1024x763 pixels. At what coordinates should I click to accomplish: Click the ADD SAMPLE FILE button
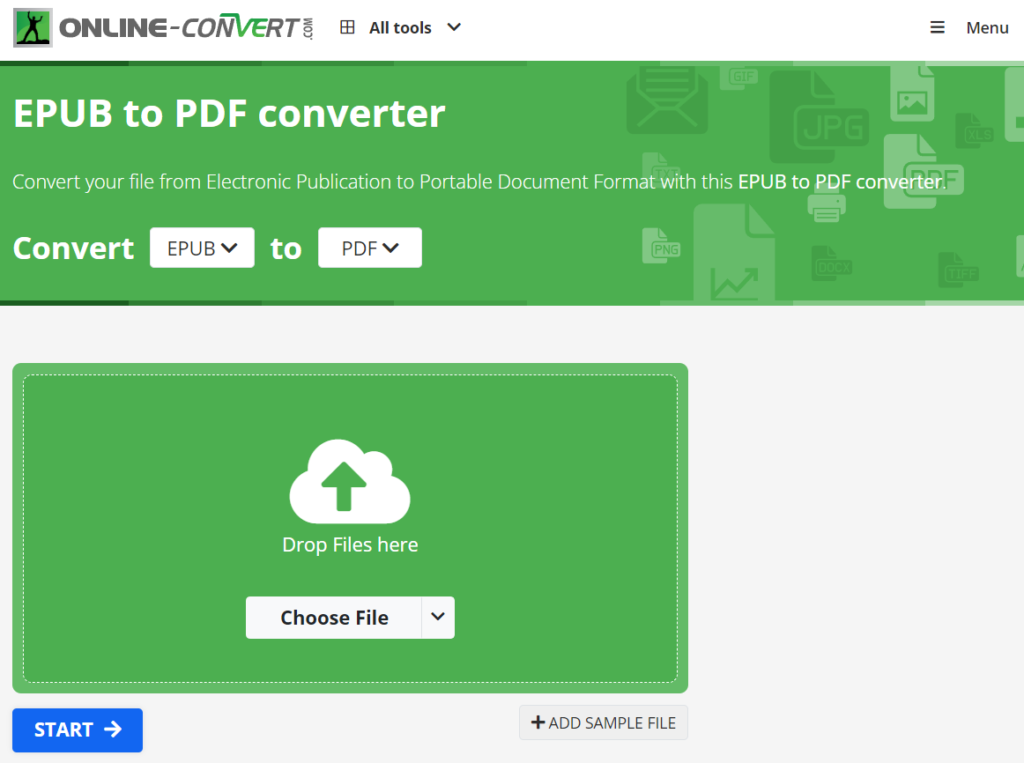click(603, 722)
